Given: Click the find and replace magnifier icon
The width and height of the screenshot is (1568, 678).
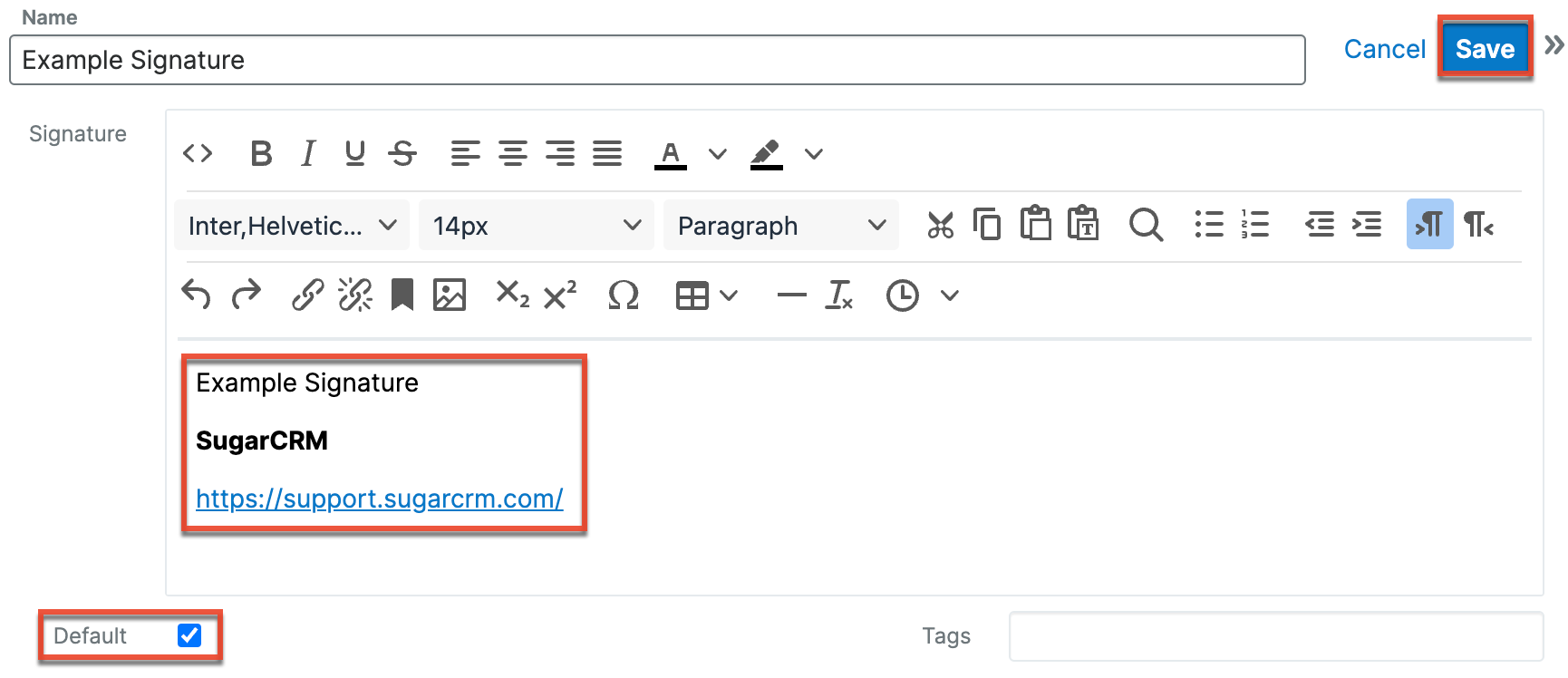Looking at the screenshot, I should click(1146, 225).
